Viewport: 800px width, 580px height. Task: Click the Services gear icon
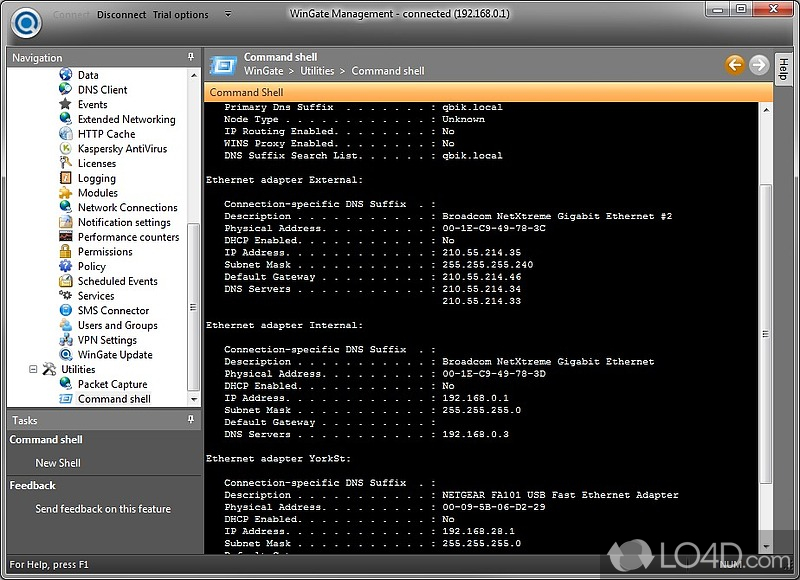coord(66,296)
